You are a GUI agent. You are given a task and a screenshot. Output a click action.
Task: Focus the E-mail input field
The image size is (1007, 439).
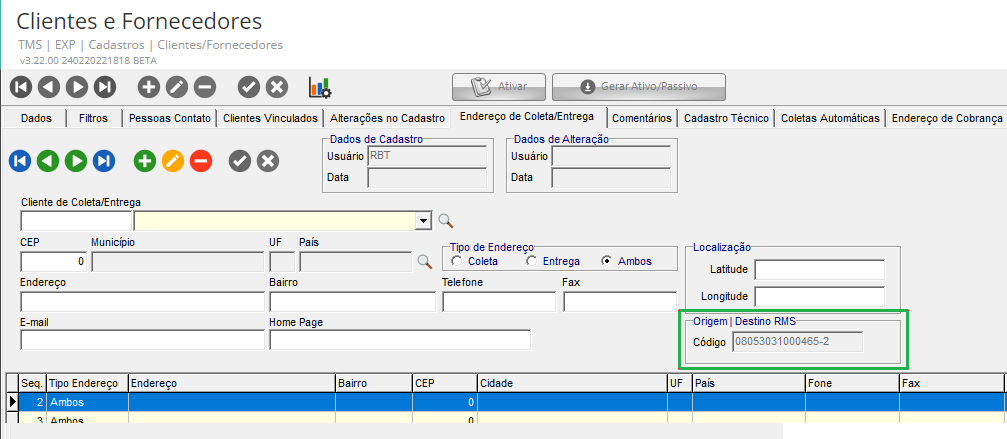click(143, 340)
